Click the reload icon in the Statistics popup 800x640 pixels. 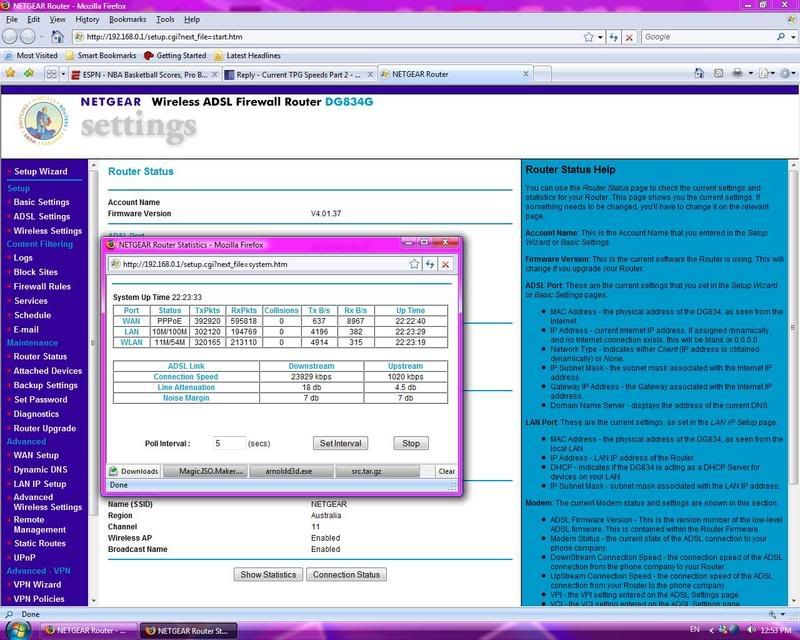430,264
